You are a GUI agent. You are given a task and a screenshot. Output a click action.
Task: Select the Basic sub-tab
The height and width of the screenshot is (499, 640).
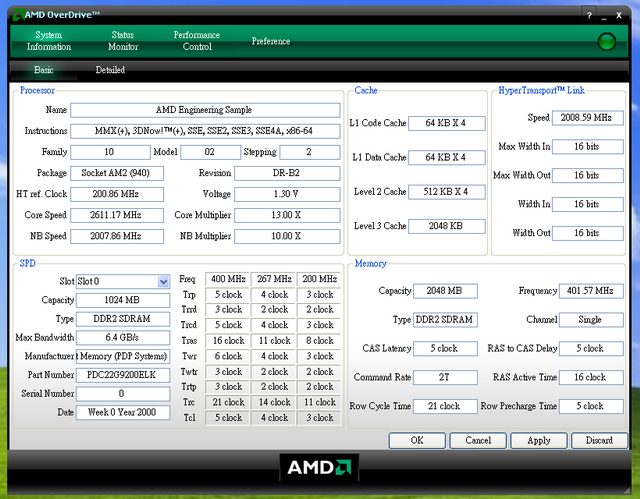(x=44, y=70)
